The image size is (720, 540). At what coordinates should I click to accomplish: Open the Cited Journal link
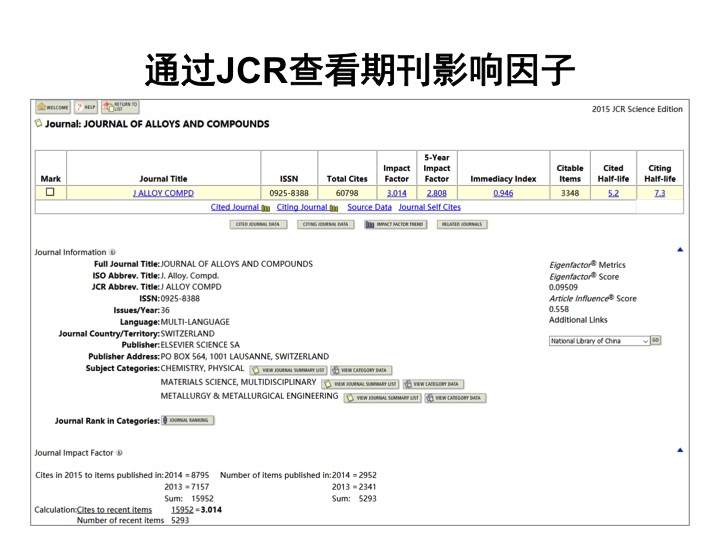pos(235,207)
